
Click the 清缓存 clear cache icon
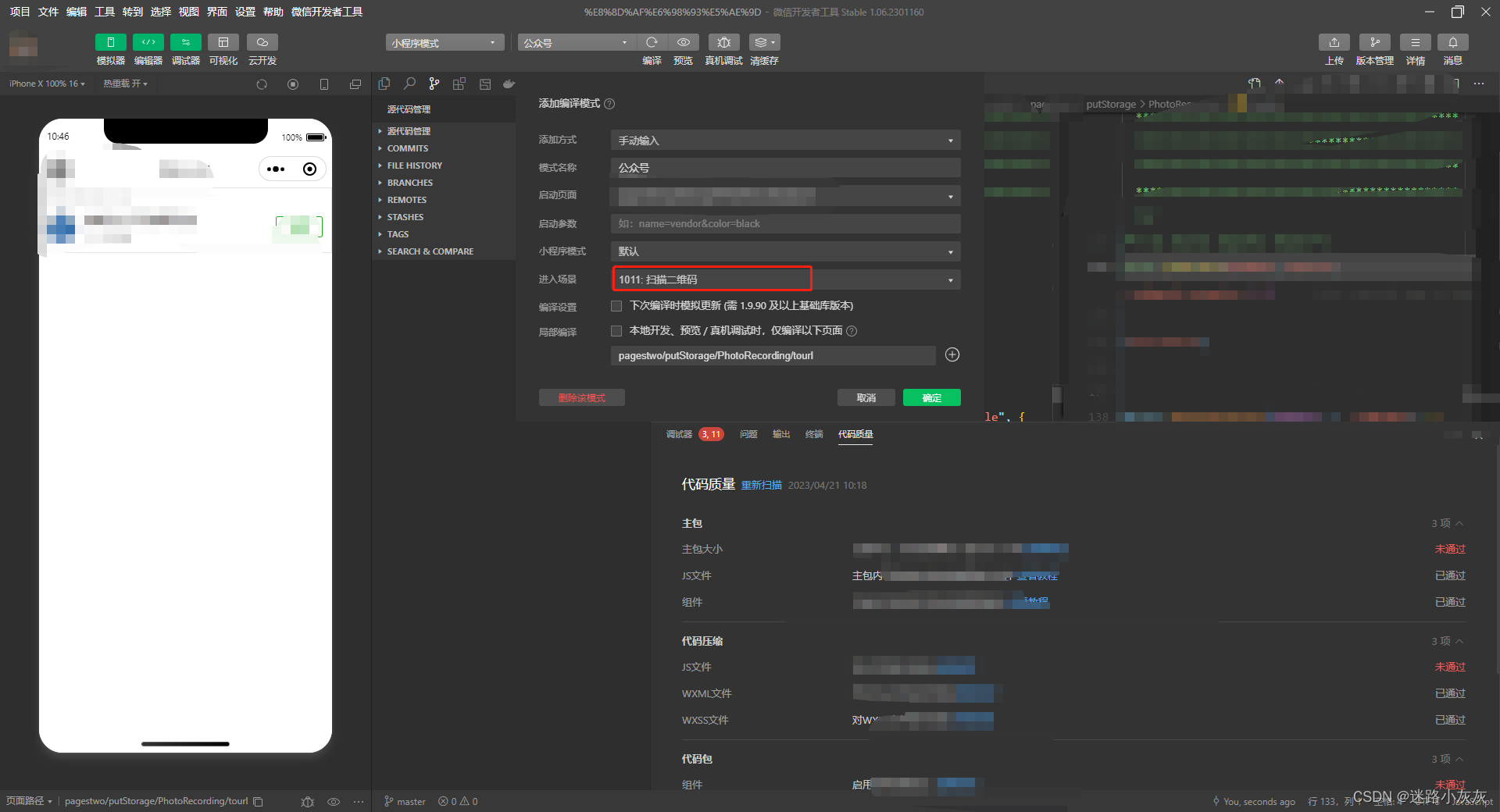(x=764, y=42)
